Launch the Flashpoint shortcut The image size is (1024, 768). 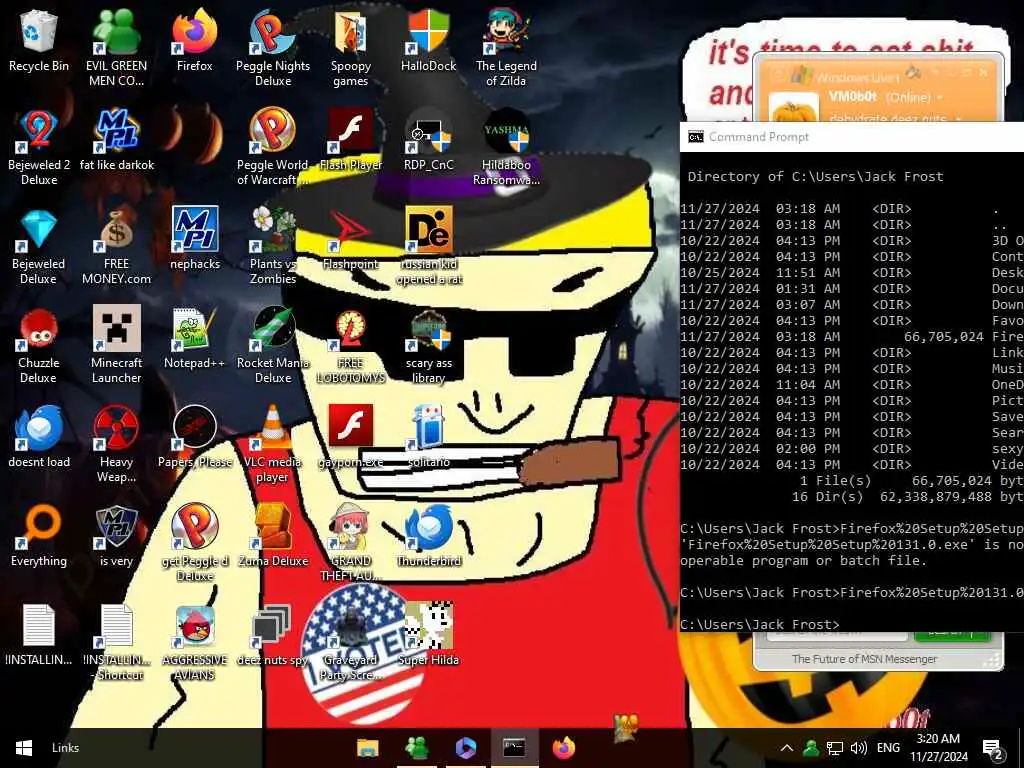click(x=351, y=238)
